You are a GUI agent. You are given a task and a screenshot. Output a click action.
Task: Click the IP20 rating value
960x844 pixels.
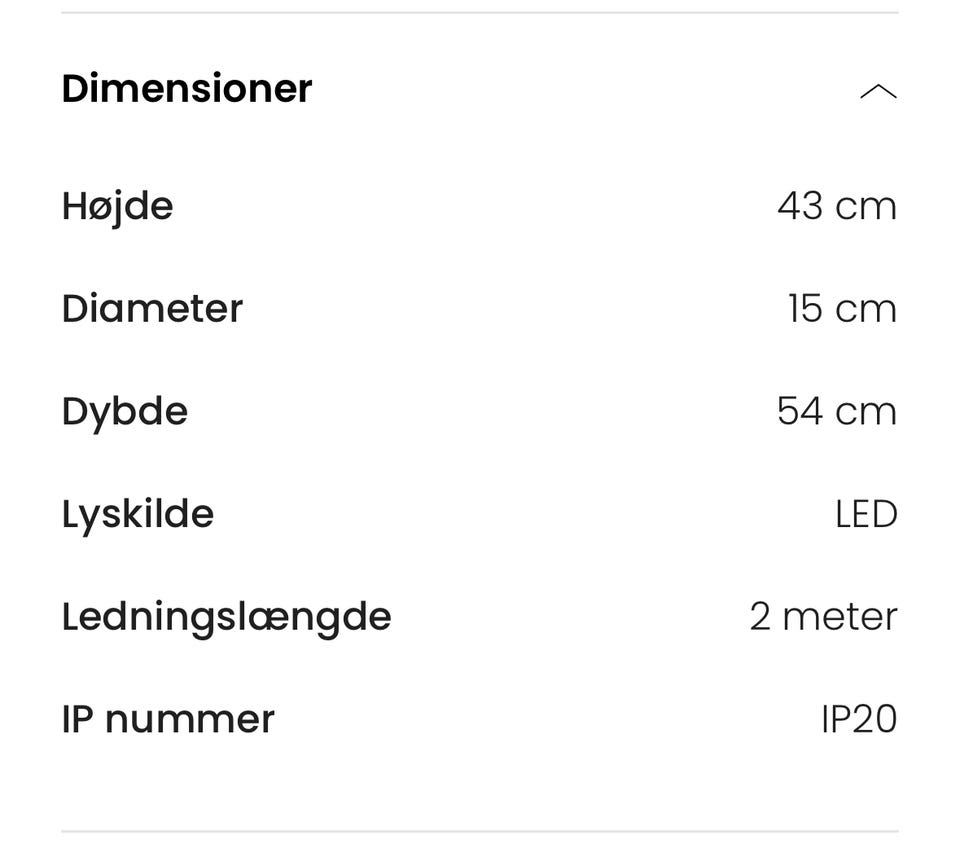[859, 719]
